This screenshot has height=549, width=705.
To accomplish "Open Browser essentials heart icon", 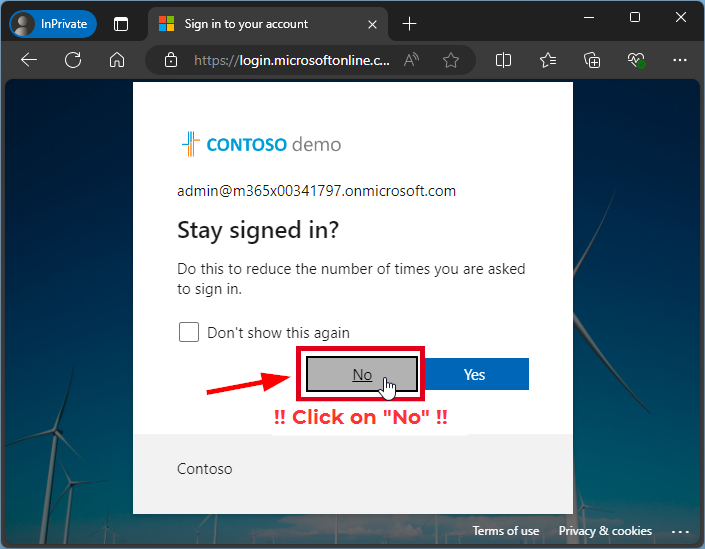I will [x=636, y=60].
